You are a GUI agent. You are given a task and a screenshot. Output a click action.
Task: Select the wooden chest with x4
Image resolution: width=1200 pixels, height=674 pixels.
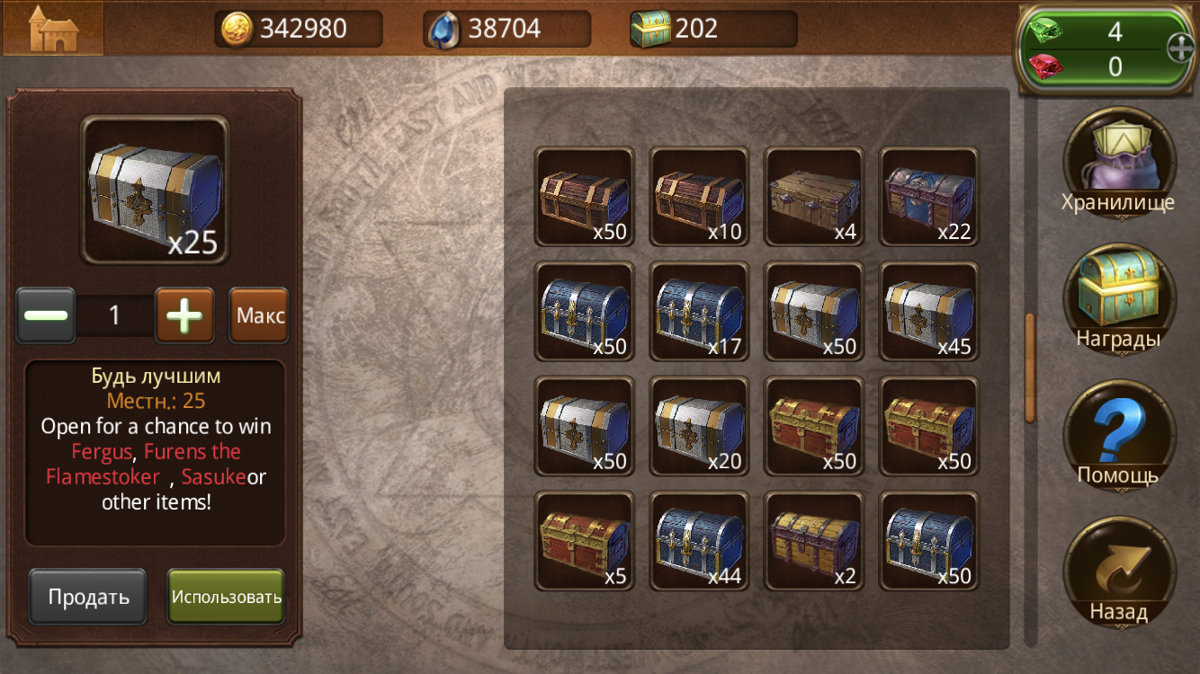(x=814, y=197)
